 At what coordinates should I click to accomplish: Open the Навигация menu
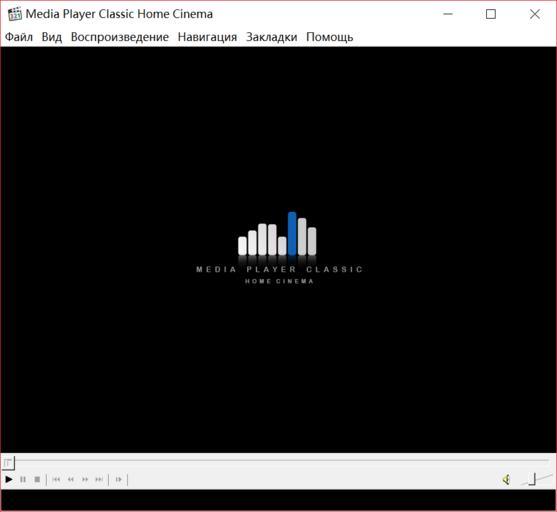(x=207, y=37)
